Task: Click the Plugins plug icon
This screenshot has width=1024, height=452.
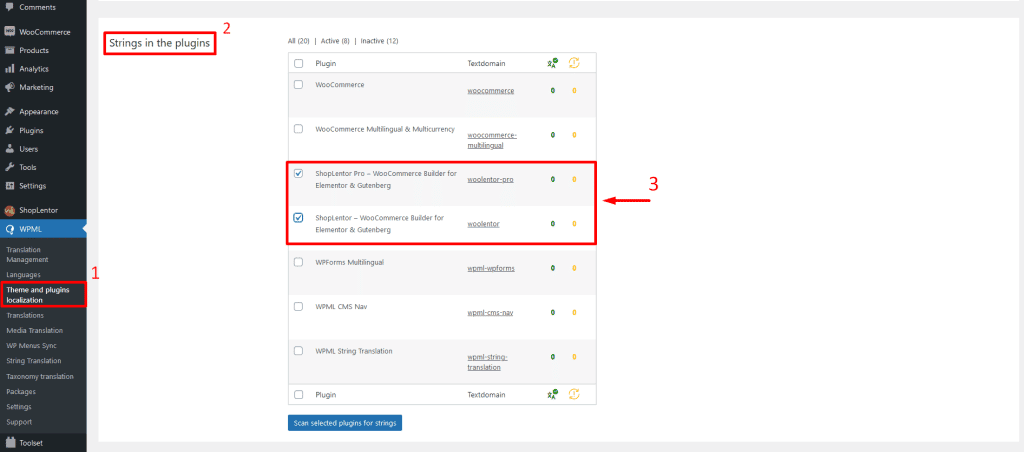Action: tap(9, 130)
